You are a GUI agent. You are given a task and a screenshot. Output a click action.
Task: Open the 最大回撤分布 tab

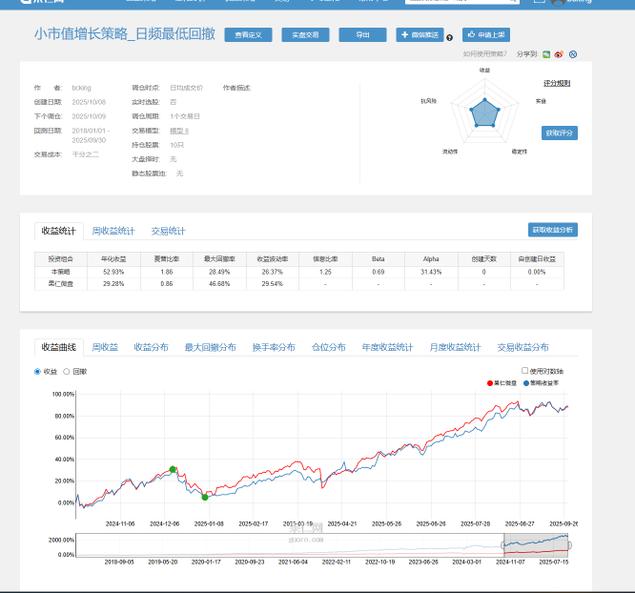[x=210, y=347]
